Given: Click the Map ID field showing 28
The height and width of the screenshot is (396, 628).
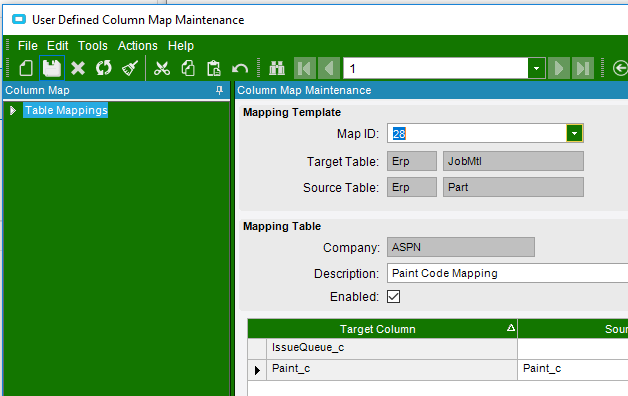Looking at the screenshot, I should coord(477,133).
